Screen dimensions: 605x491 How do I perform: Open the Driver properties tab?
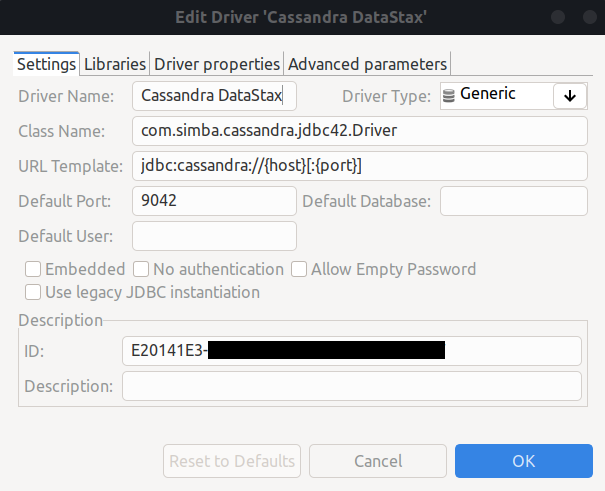tap(217, 64)
